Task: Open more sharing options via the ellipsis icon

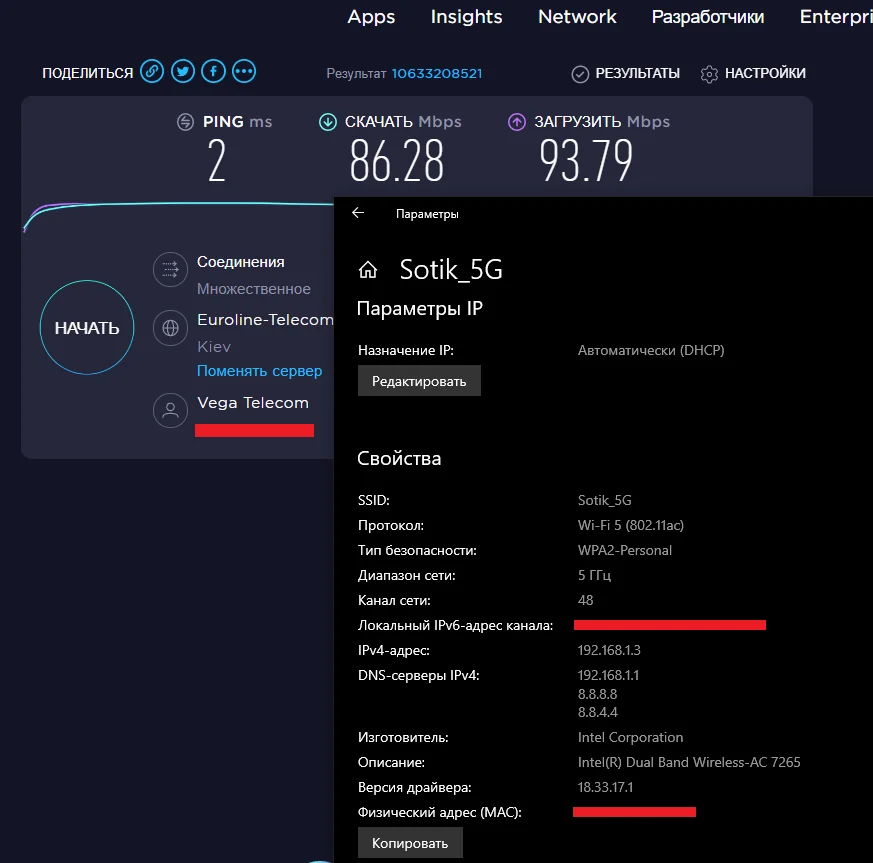Action: 244,71
